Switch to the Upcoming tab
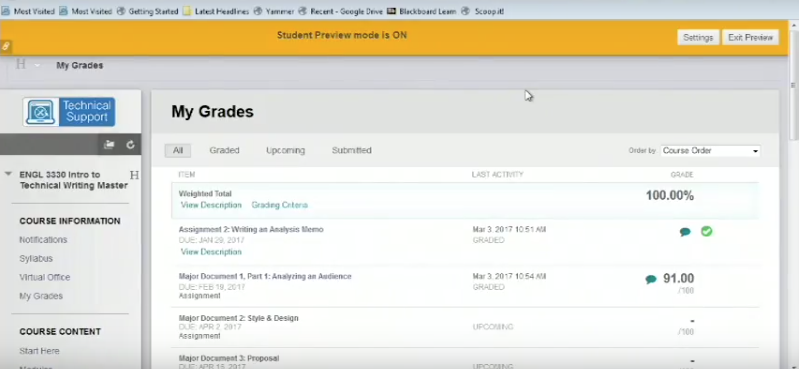Screen dimensions: 801x369 [286, 150]
